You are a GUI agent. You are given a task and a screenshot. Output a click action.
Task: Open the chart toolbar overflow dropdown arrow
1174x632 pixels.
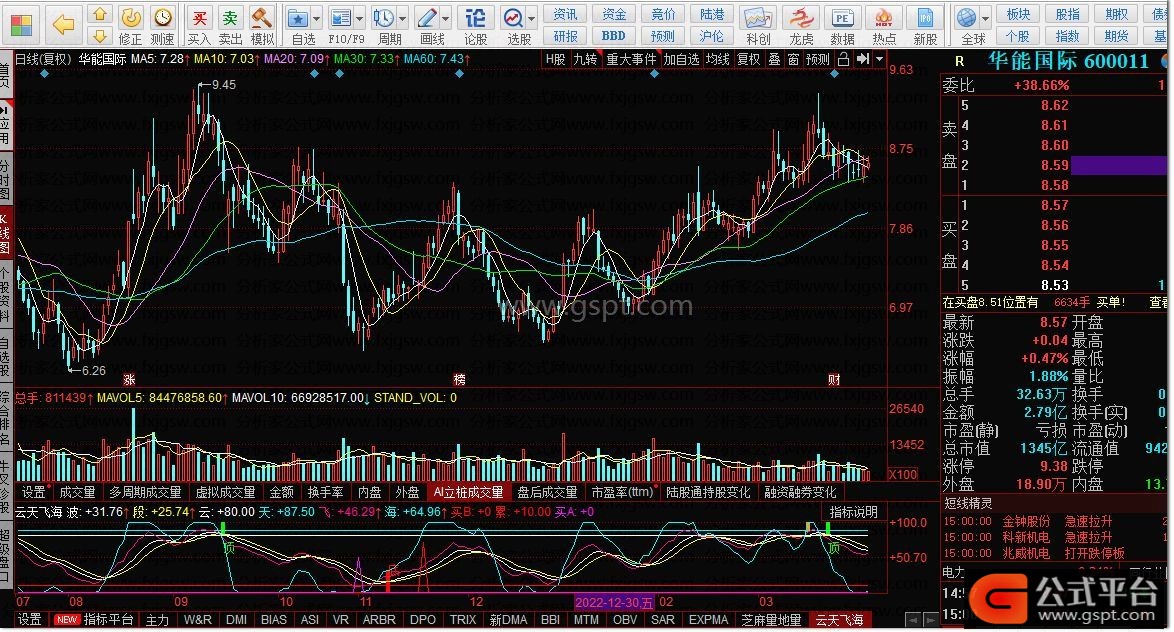coord(880,59)
